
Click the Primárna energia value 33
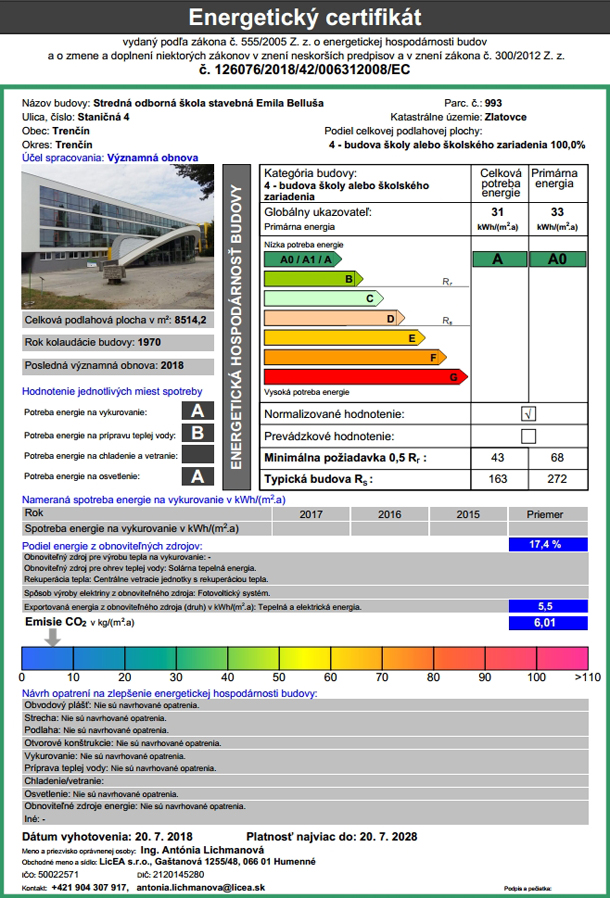557,212
